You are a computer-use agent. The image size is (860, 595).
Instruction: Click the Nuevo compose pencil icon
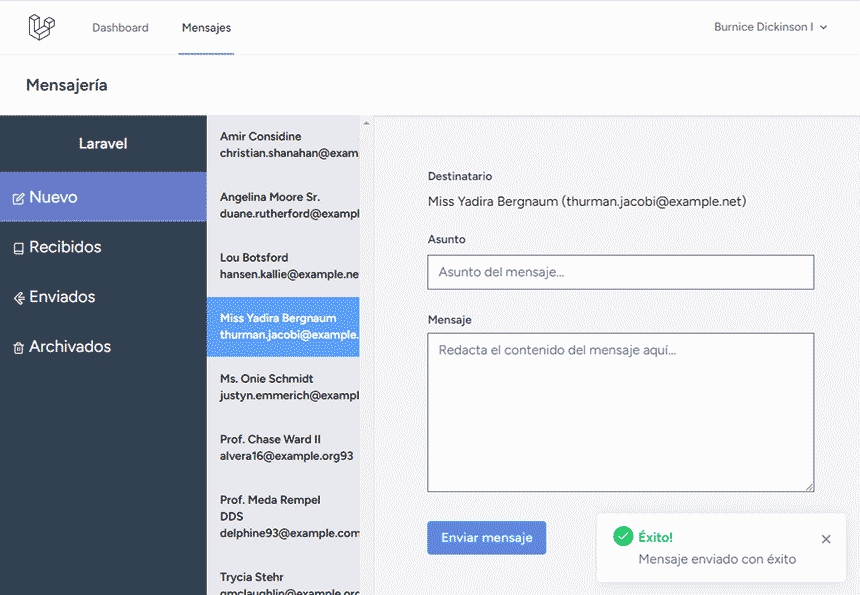point(19,199)
